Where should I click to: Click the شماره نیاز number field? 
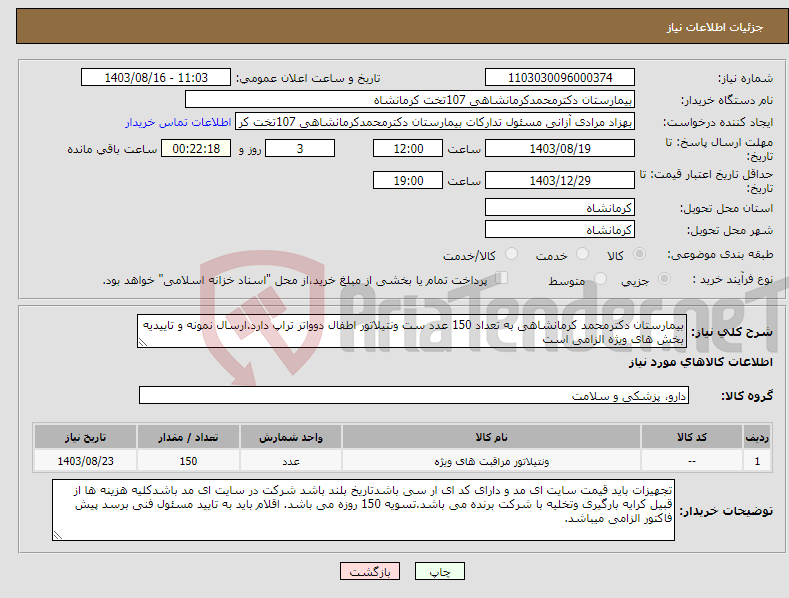[x=560, y=78]
